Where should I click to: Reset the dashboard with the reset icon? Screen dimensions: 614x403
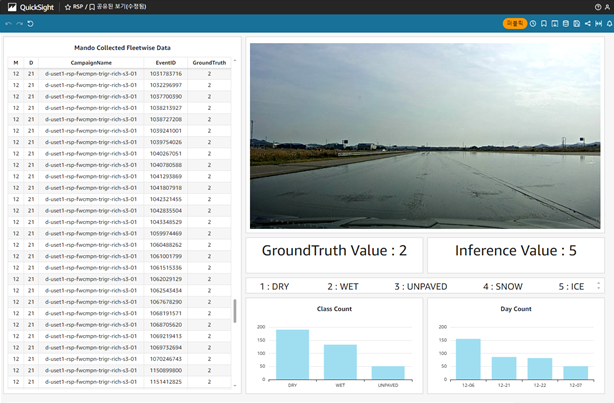(30, 23)
